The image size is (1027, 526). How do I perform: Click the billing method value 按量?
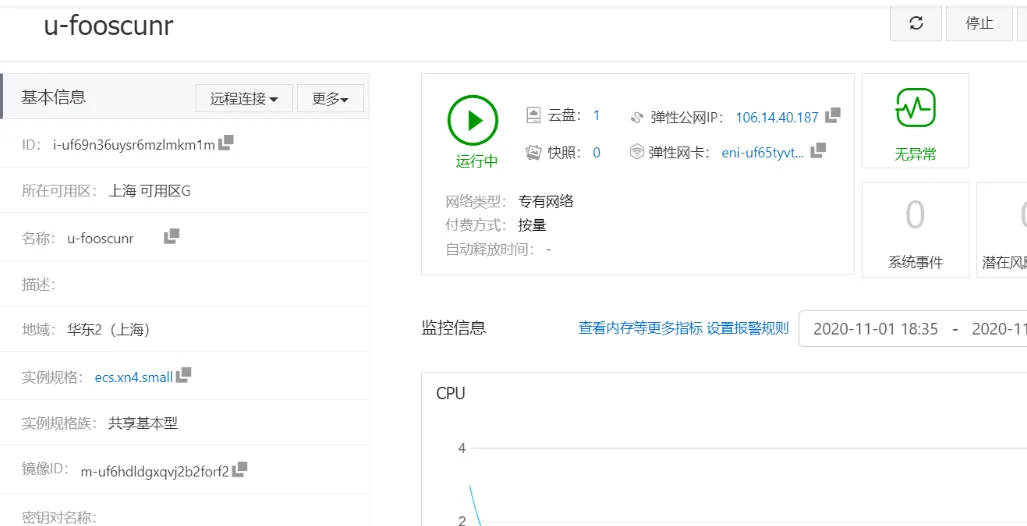click(x=532, y=225)
